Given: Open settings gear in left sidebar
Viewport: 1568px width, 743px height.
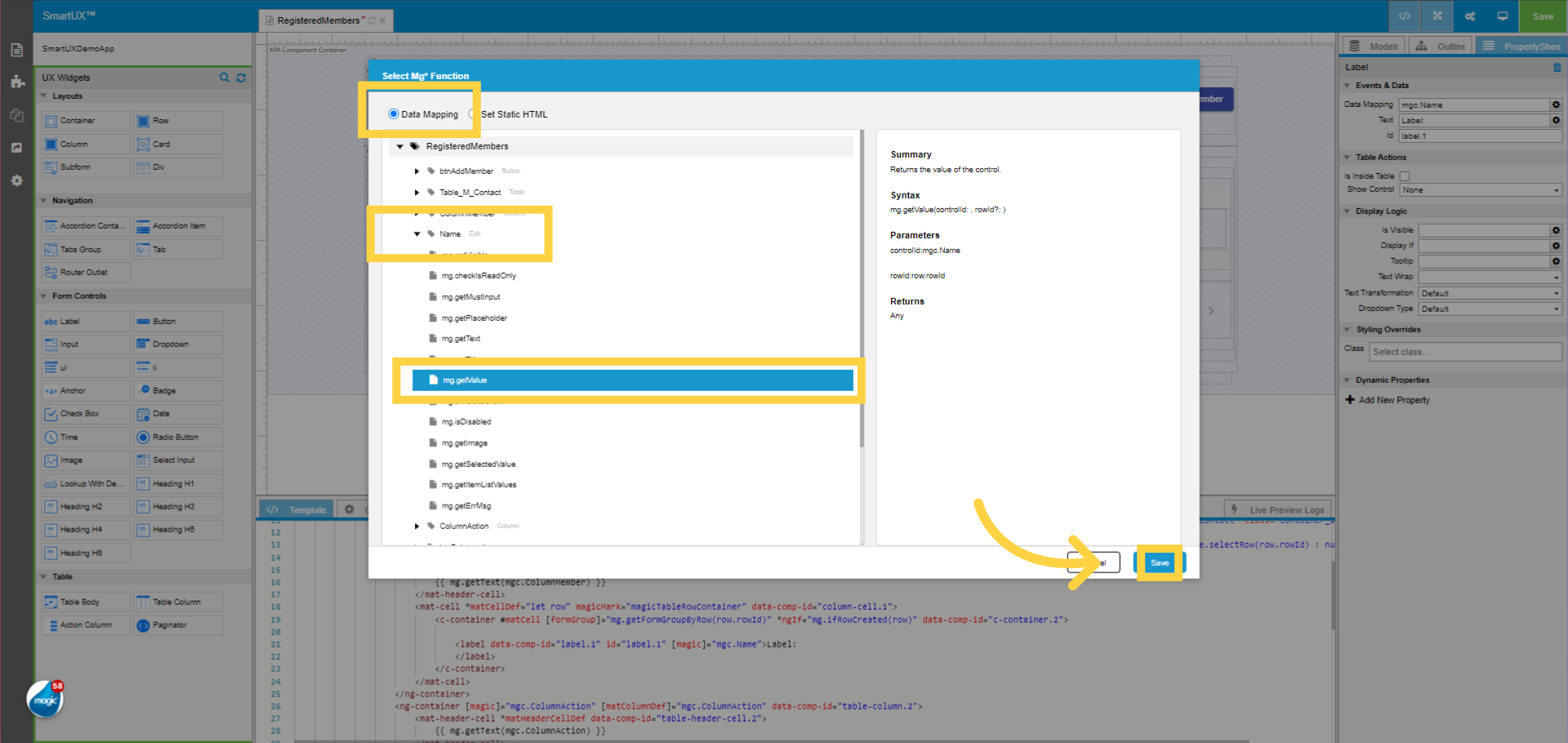Looking at the screenshot, I should pos(16,180).
